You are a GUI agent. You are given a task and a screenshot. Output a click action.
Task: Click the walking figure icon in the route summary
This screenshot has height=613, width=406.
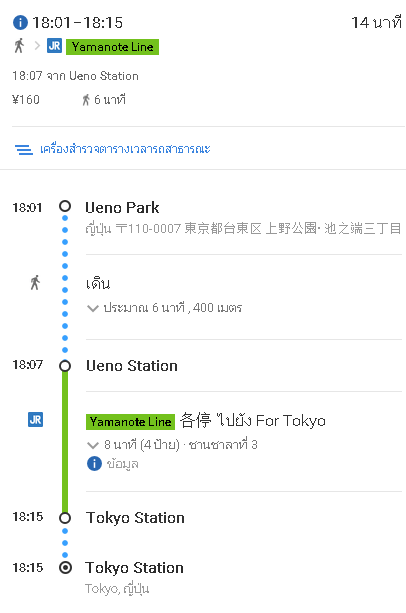[x=19, y=46]
